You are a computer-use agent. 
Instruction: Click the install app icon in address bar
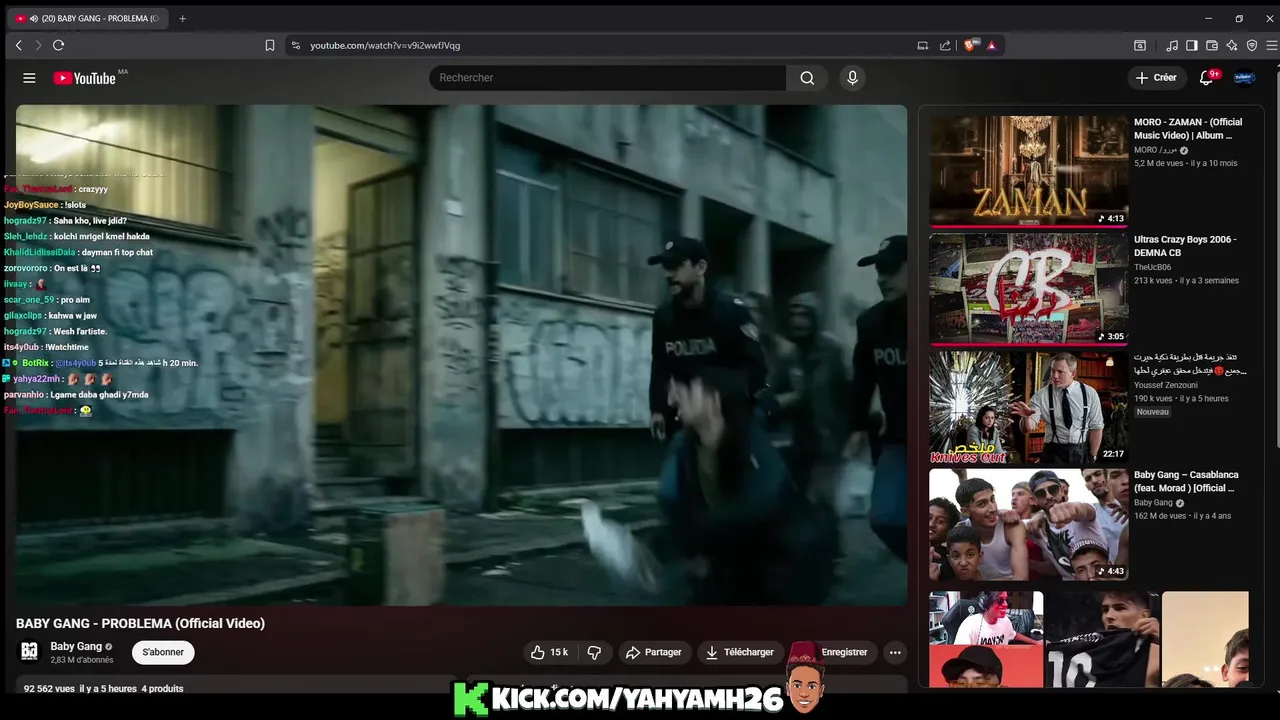coord(923,45)
